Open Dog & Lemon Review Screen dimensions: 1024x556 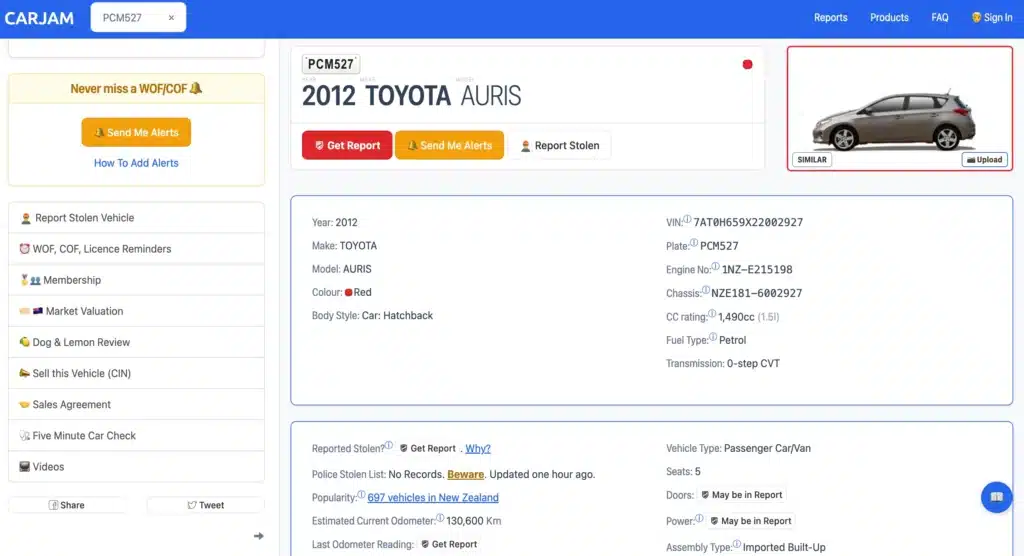[136, 342]
